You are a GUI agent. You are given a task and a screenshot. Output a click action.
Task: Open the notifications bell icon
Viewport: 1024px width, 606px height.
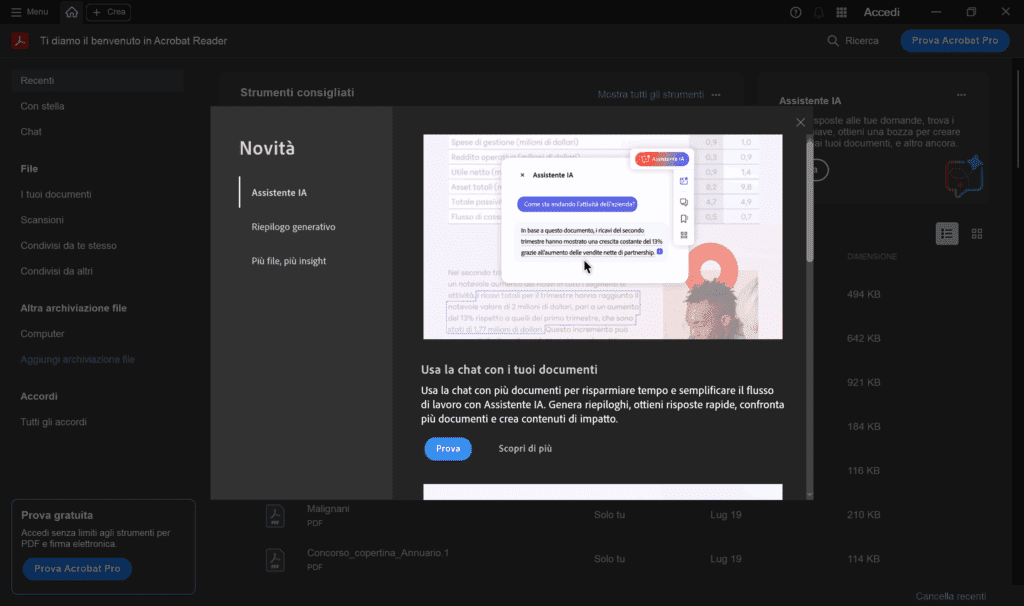pos(819,12)
